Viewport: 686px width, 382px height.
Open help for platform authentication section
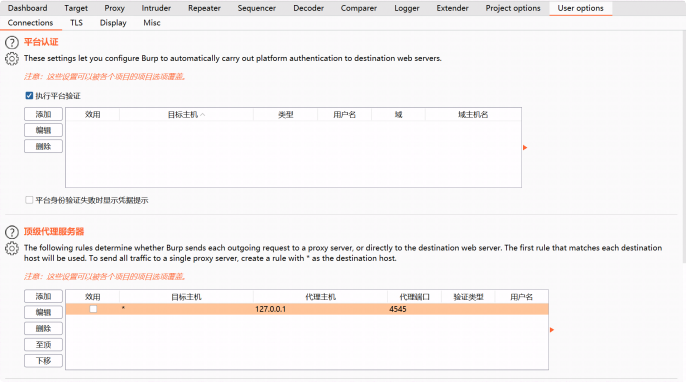pos(12,42)
